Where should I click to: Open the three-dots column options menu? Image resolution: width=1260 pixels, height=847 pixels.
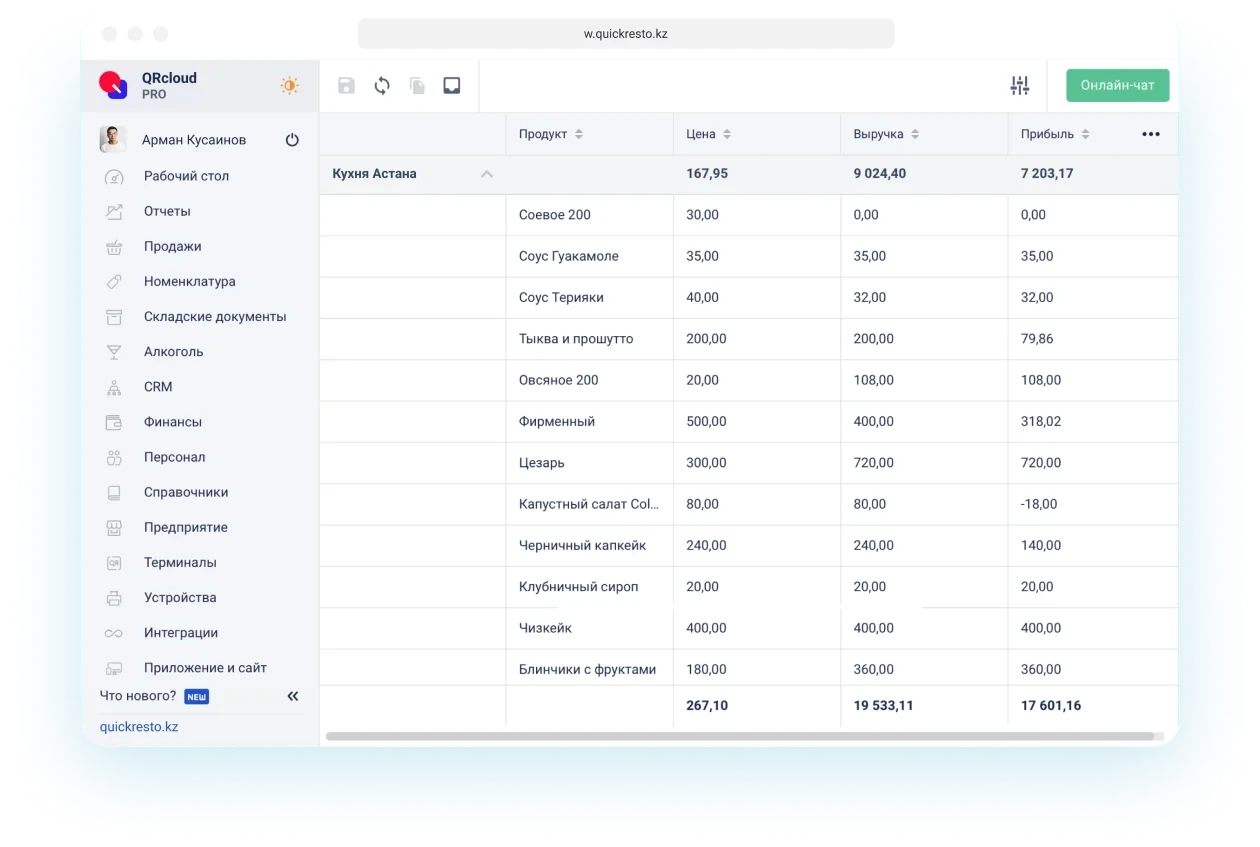[1151, 134]
